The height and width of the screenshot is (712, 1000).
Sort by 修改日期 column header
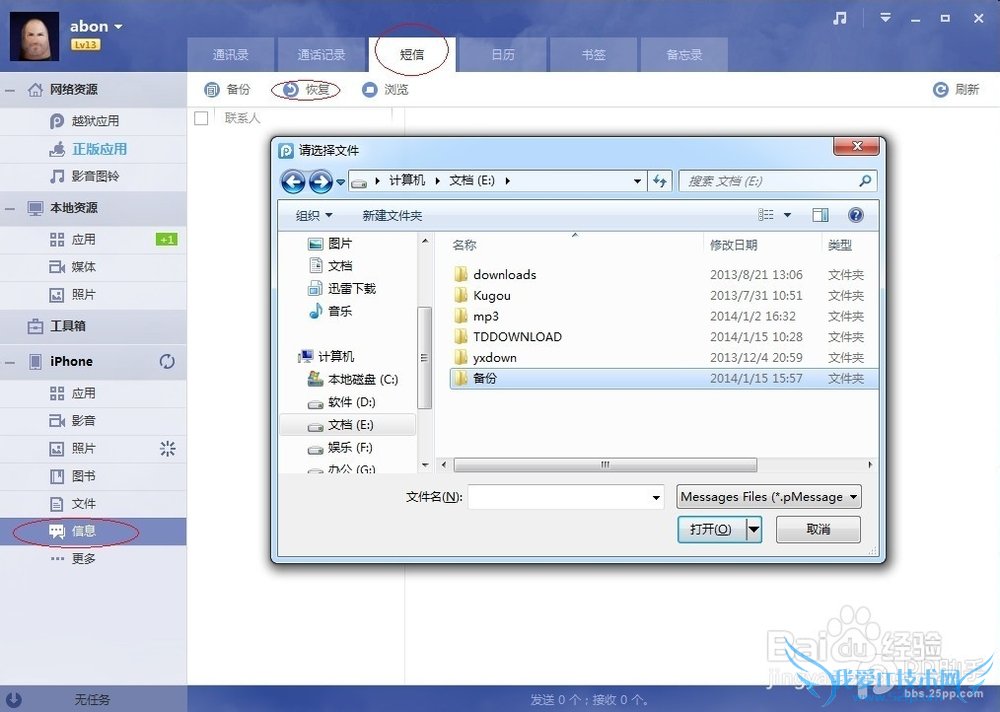tap(733, 245)
